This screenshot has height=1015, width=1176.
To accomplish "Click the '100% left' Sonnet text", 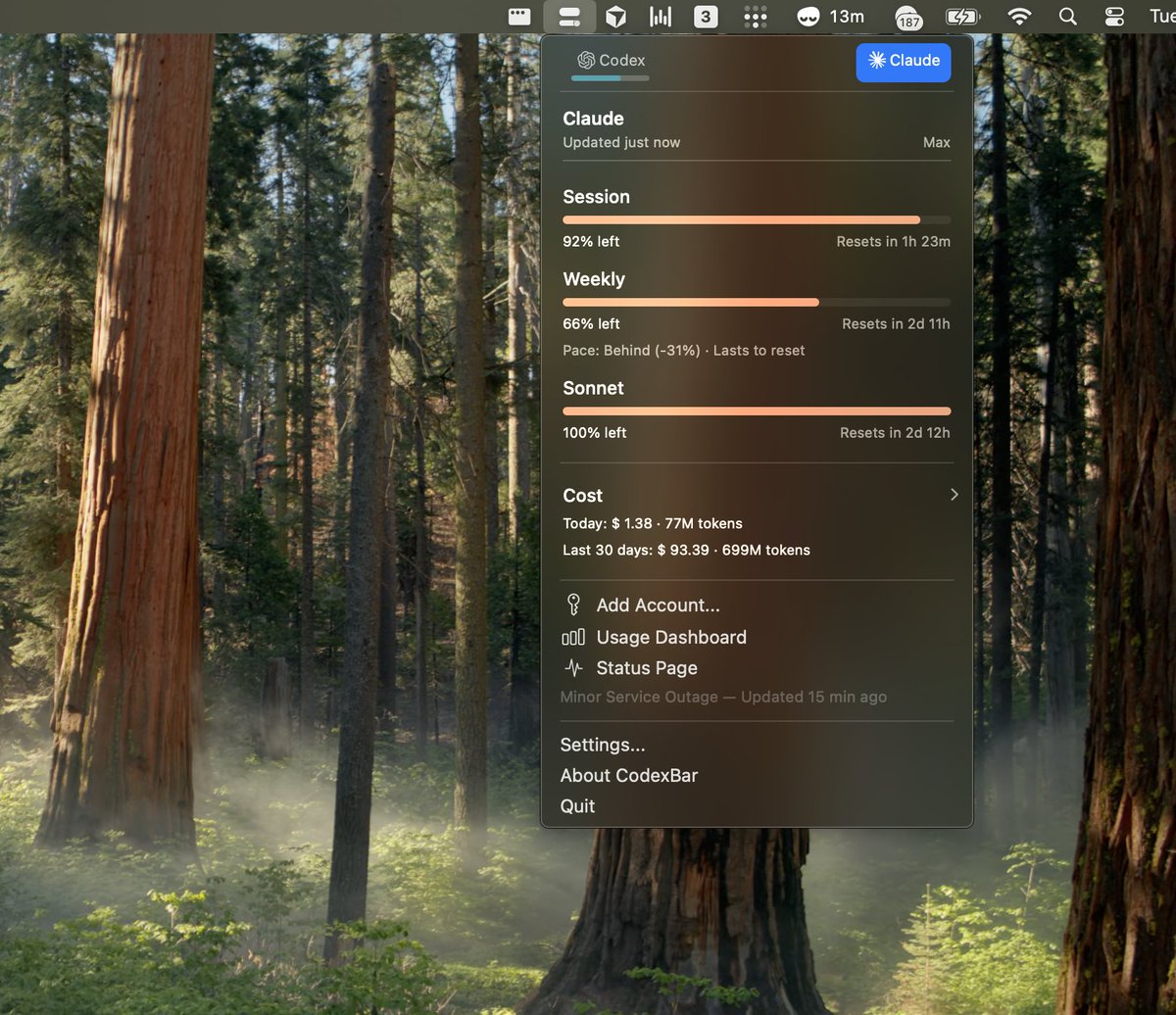I will pyautogui.click(x=595, y=432).
